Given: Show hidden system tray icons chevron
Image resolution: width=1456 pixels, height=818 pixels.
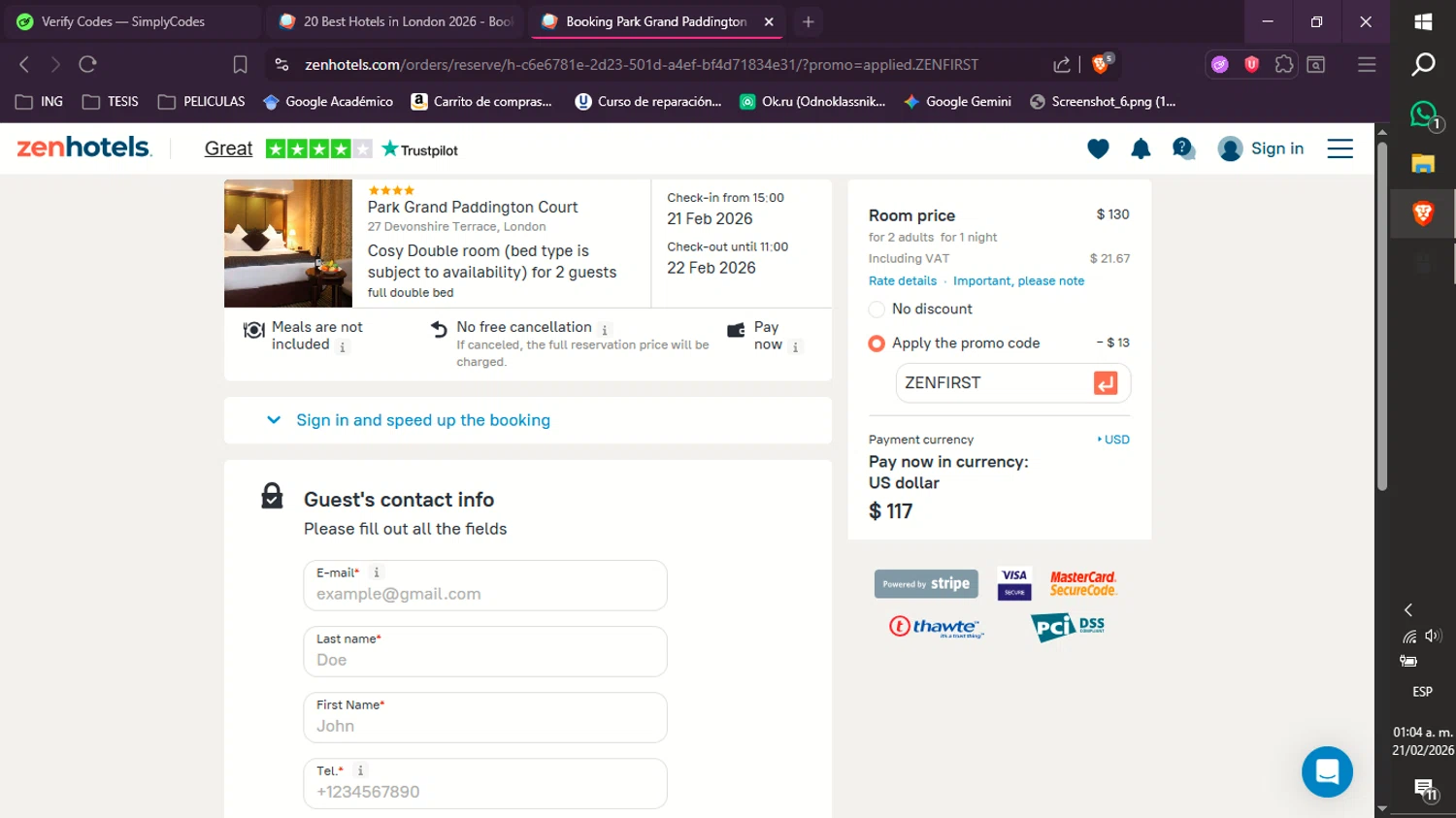Looking at the screenshot, I should click(1408, 609).
